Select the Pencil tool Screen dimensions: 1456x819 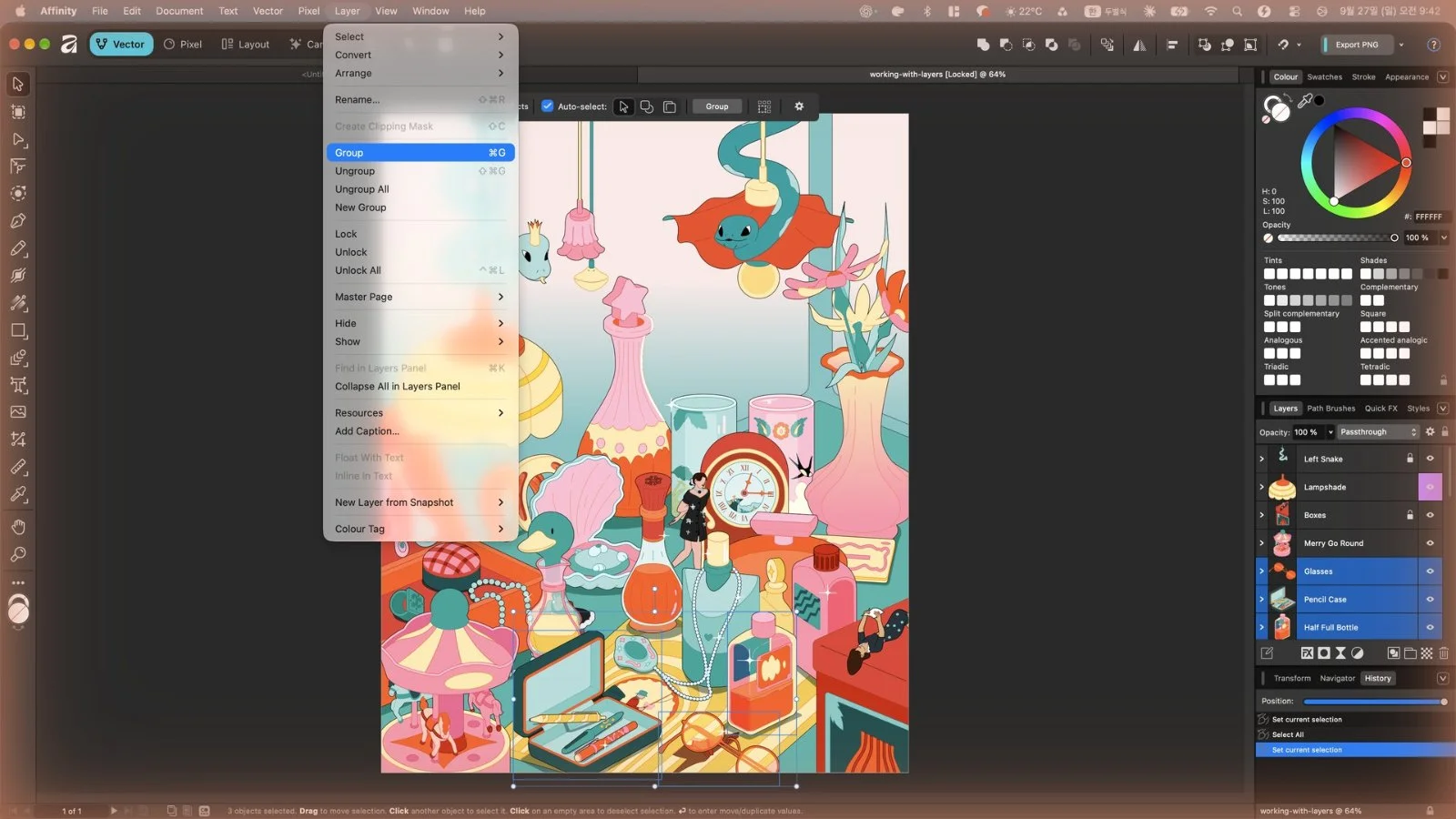(18, 248)
